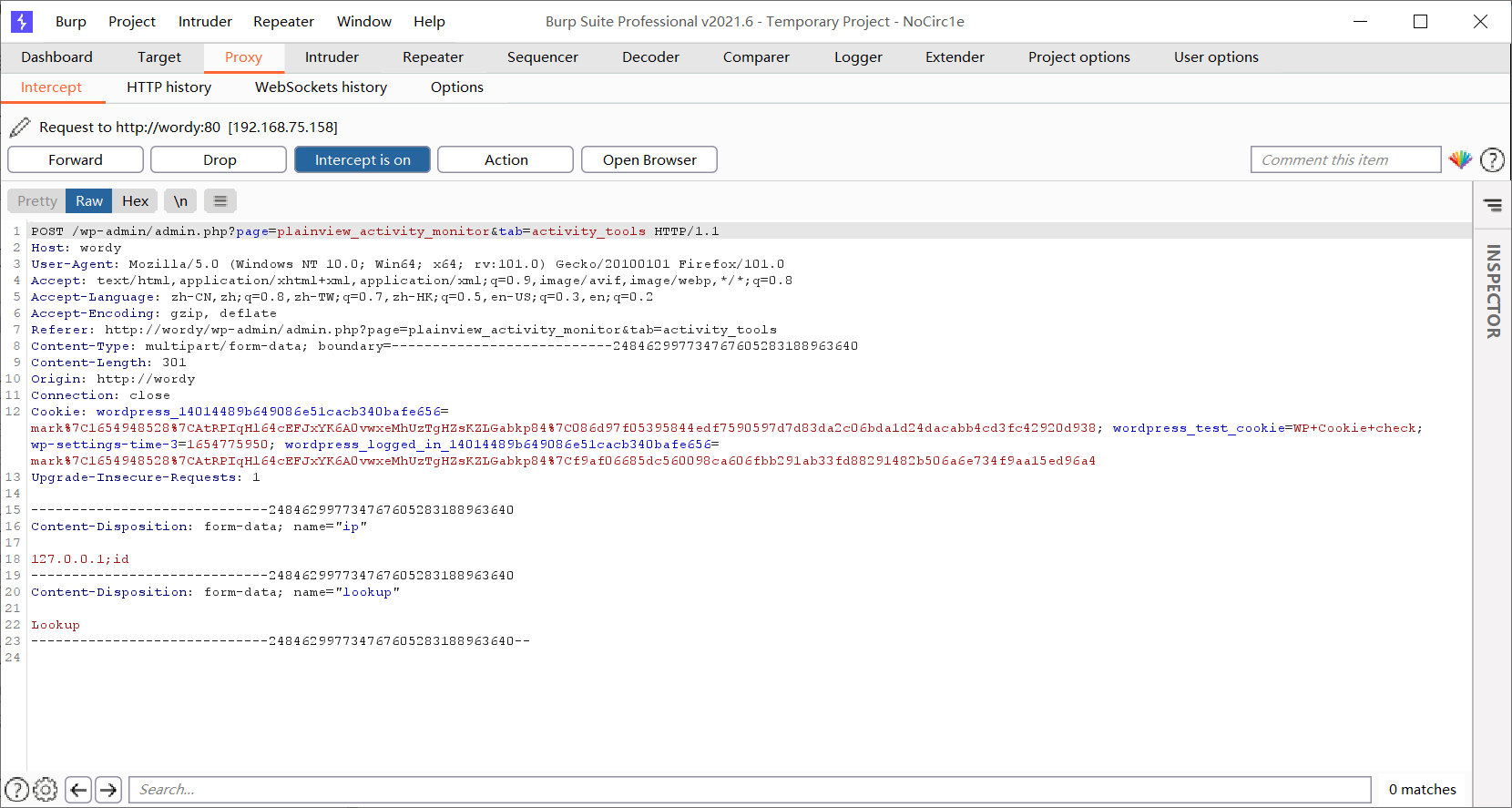Viewport: 1512px width, 808px height.
Task: Switch to Raw view
Action: tap(89, 200)
